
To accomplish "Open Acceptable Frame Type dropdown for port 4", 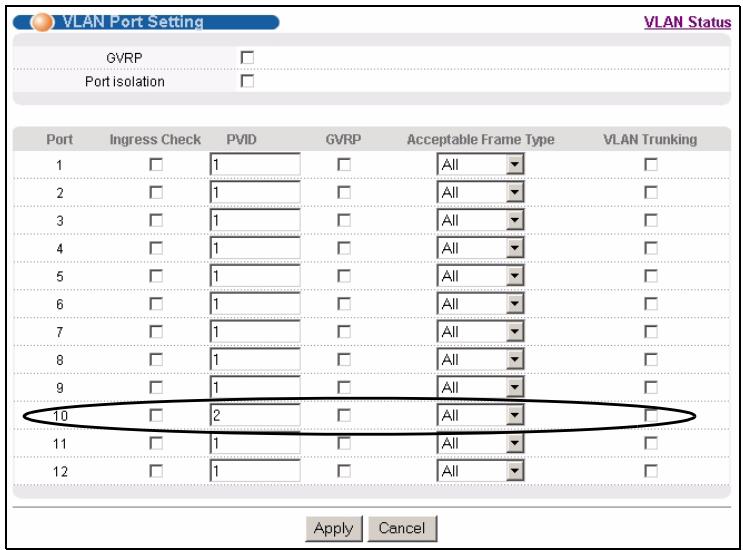I will pyautogui.click(x=480, y=248).
